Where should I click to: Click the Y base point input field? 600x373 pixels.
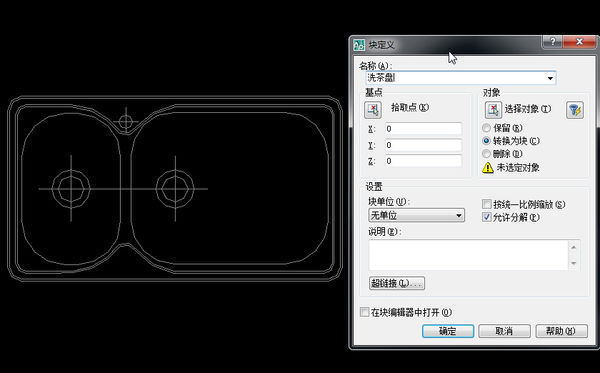(422, 145)
